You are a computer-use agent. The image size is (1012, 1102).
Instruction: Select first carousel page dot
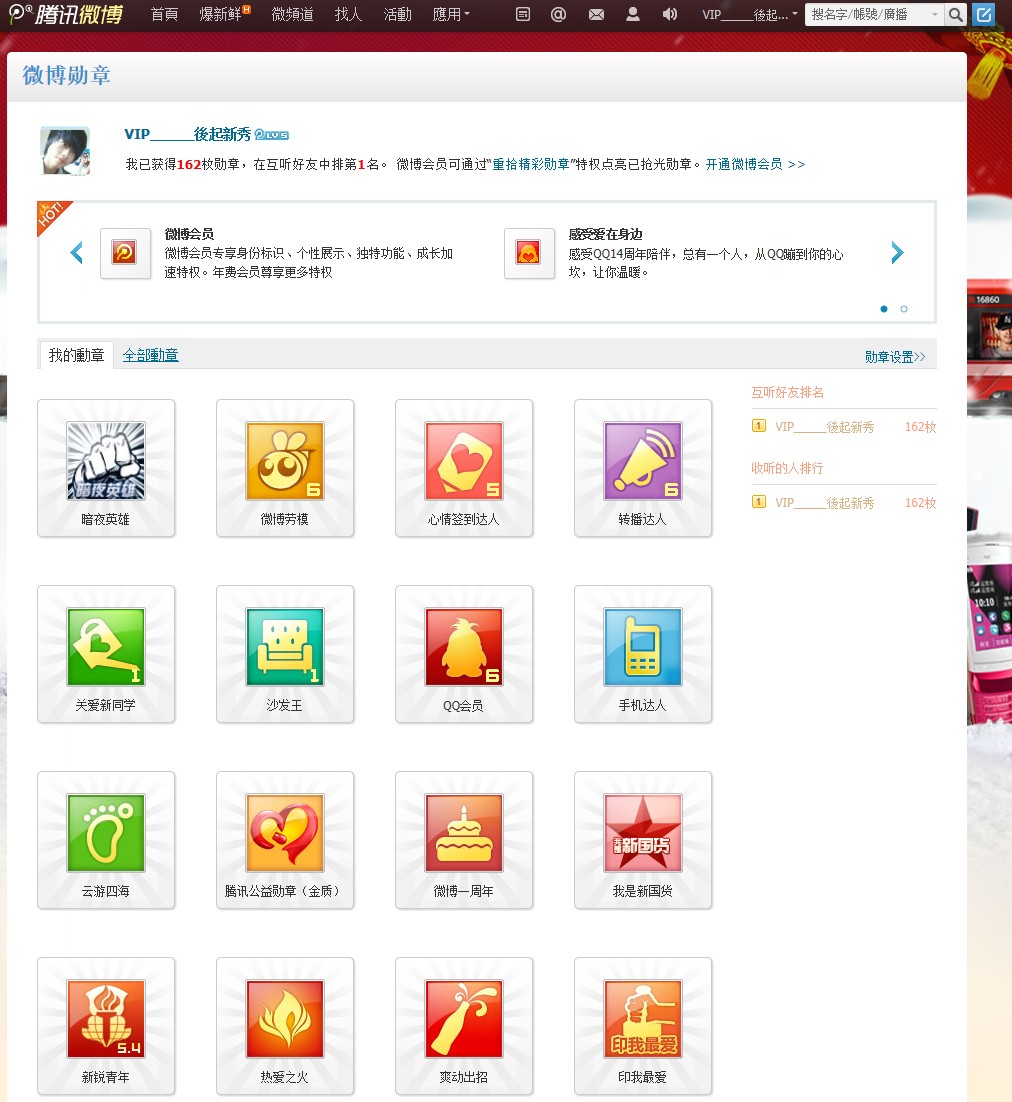(883, 309)
